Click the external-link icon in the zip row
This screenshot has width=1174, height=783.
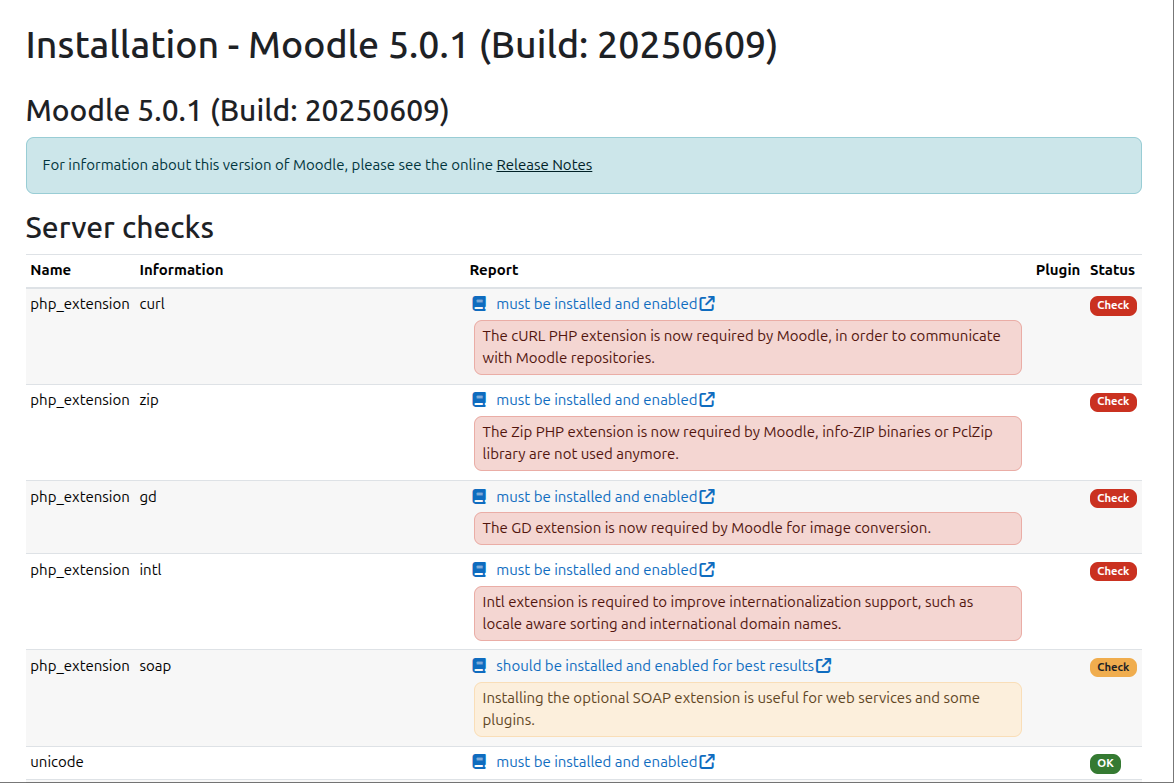tap(708, 399)
